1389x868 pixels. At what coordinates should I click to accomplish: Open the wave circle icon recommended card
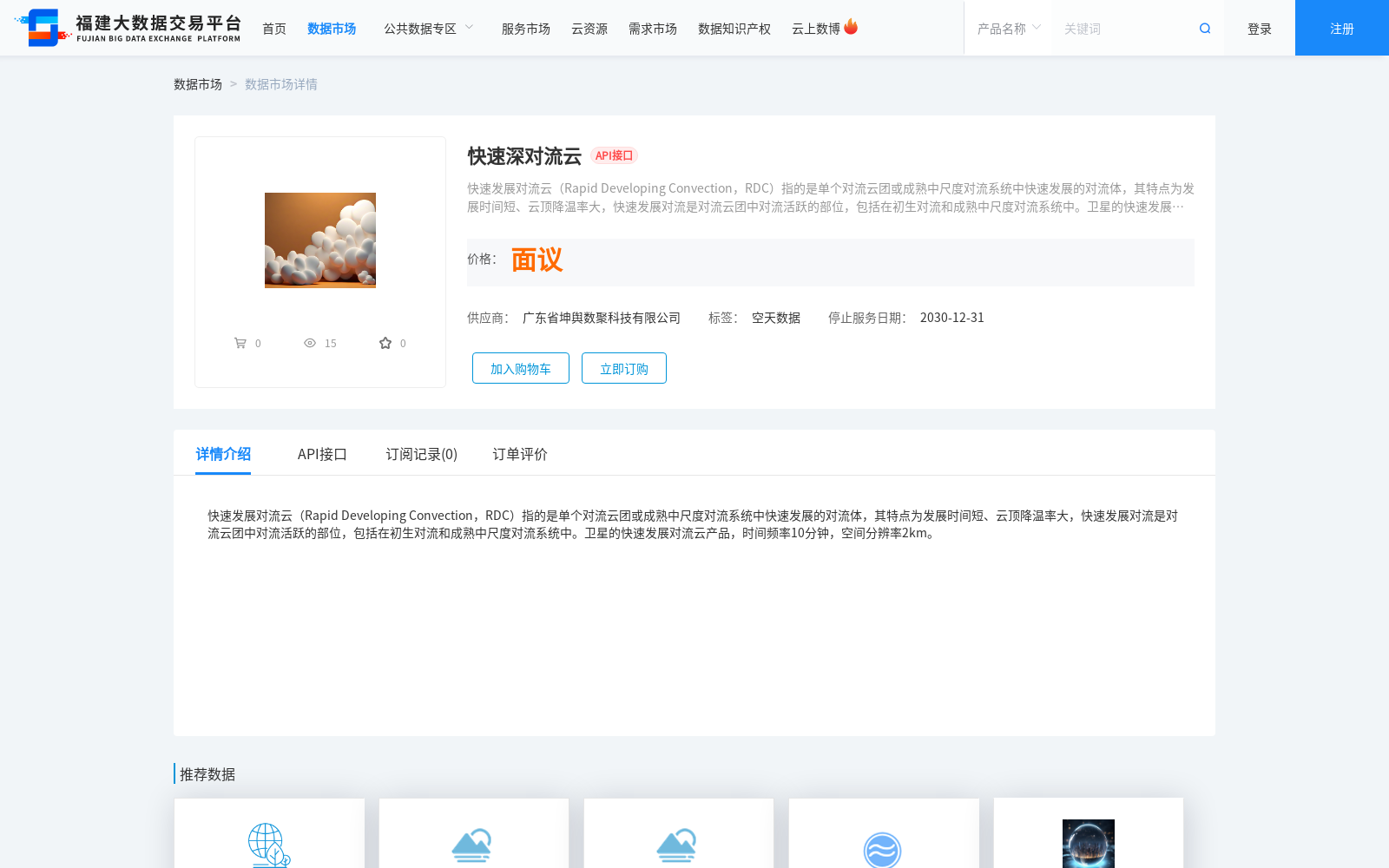884,833
